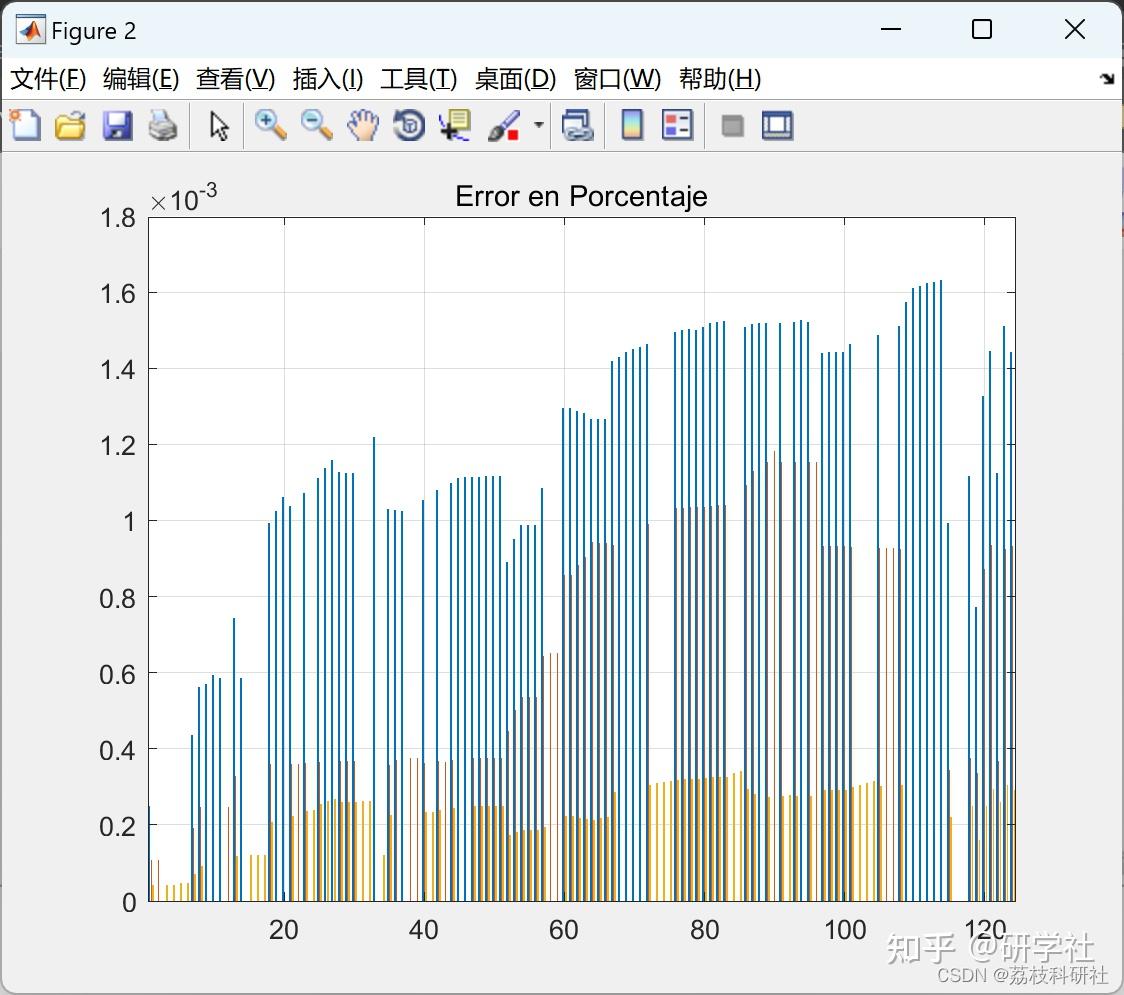Click the Link Plot icon
1124x995 pixels.
577,125
